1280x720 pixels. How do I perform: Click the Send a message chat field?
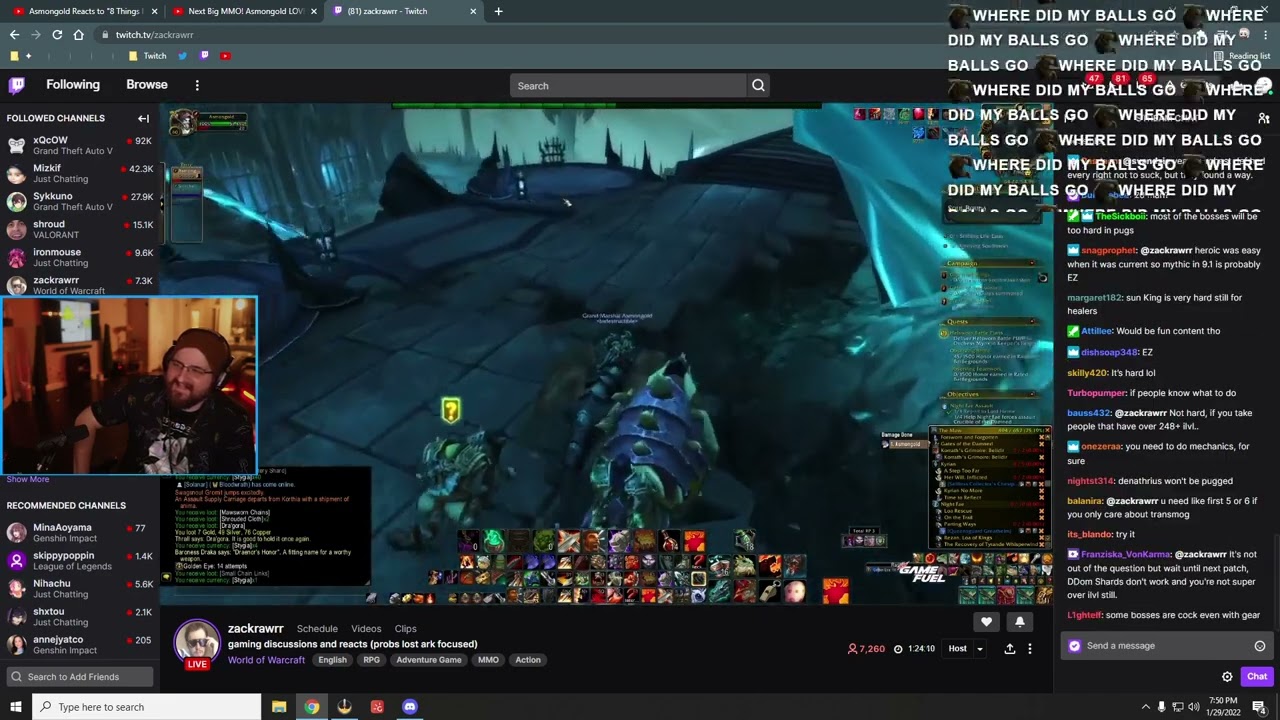1166,646
